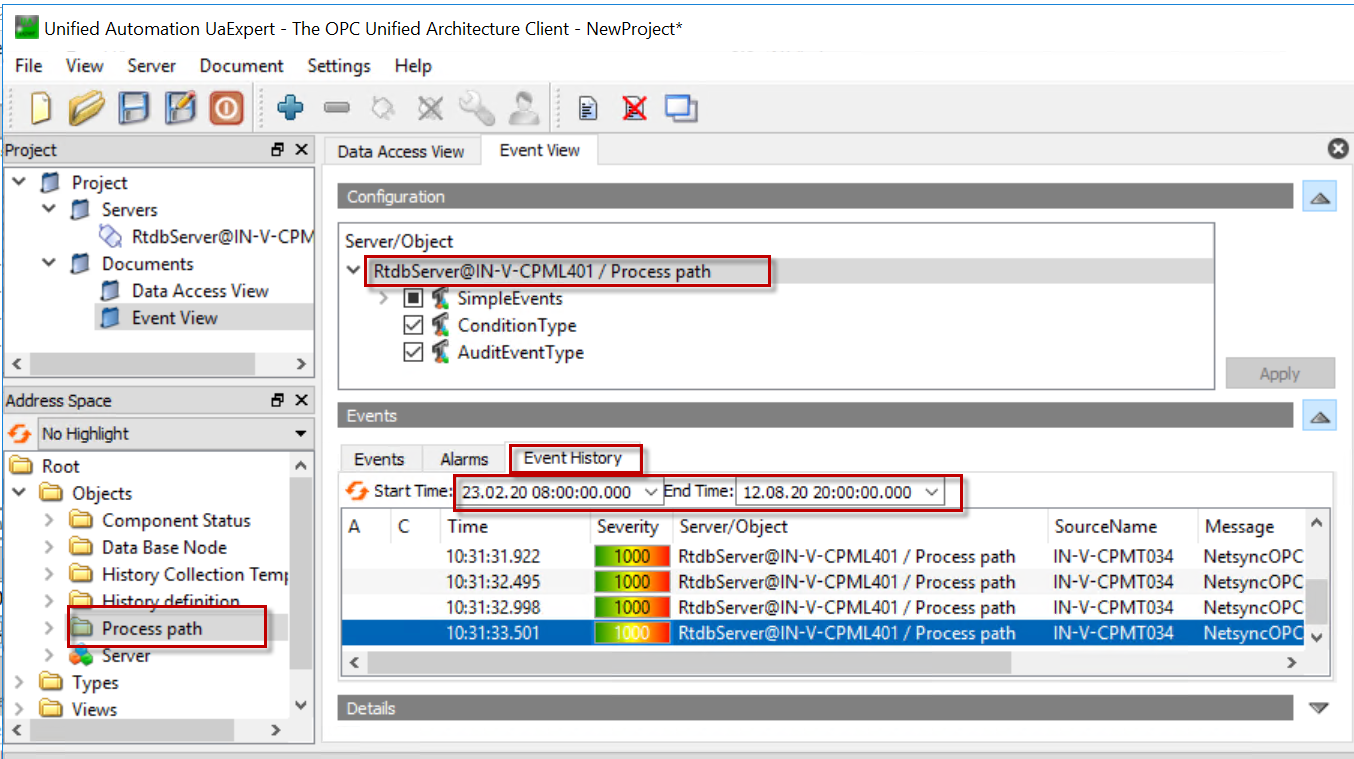Switch to the Events tab
The width and height of the screenshot is (1354, 759).
coord(380,459)
